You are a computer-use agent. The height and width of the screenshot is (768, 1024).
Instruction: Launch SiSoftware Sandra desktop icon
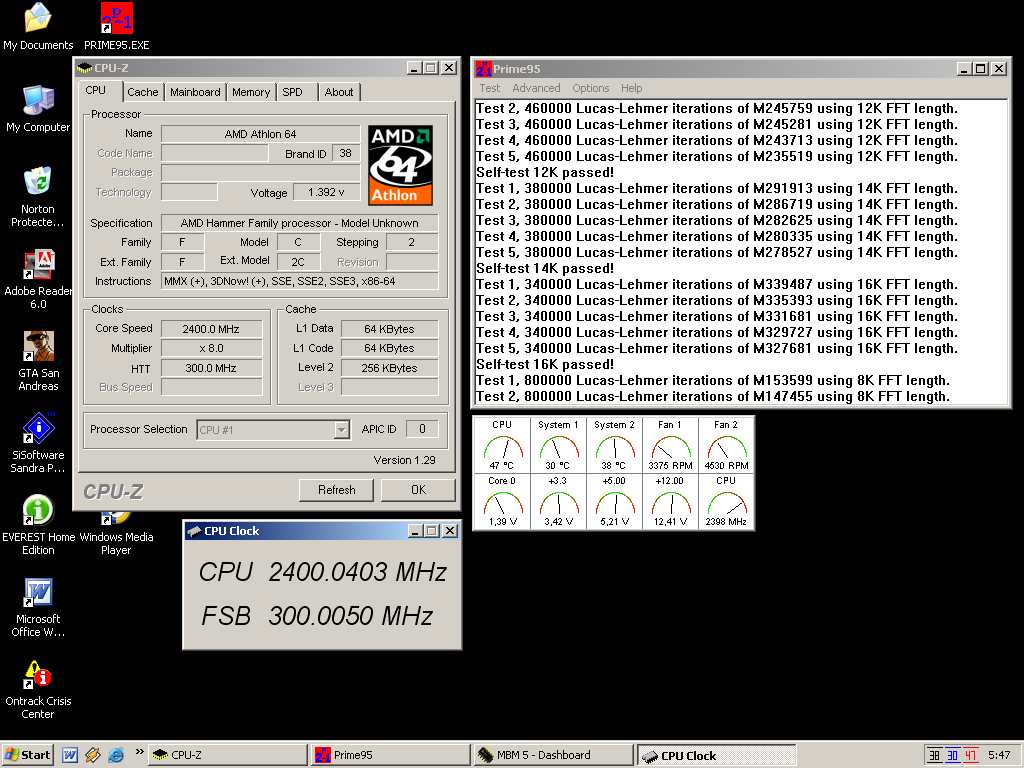click(38, 429)
